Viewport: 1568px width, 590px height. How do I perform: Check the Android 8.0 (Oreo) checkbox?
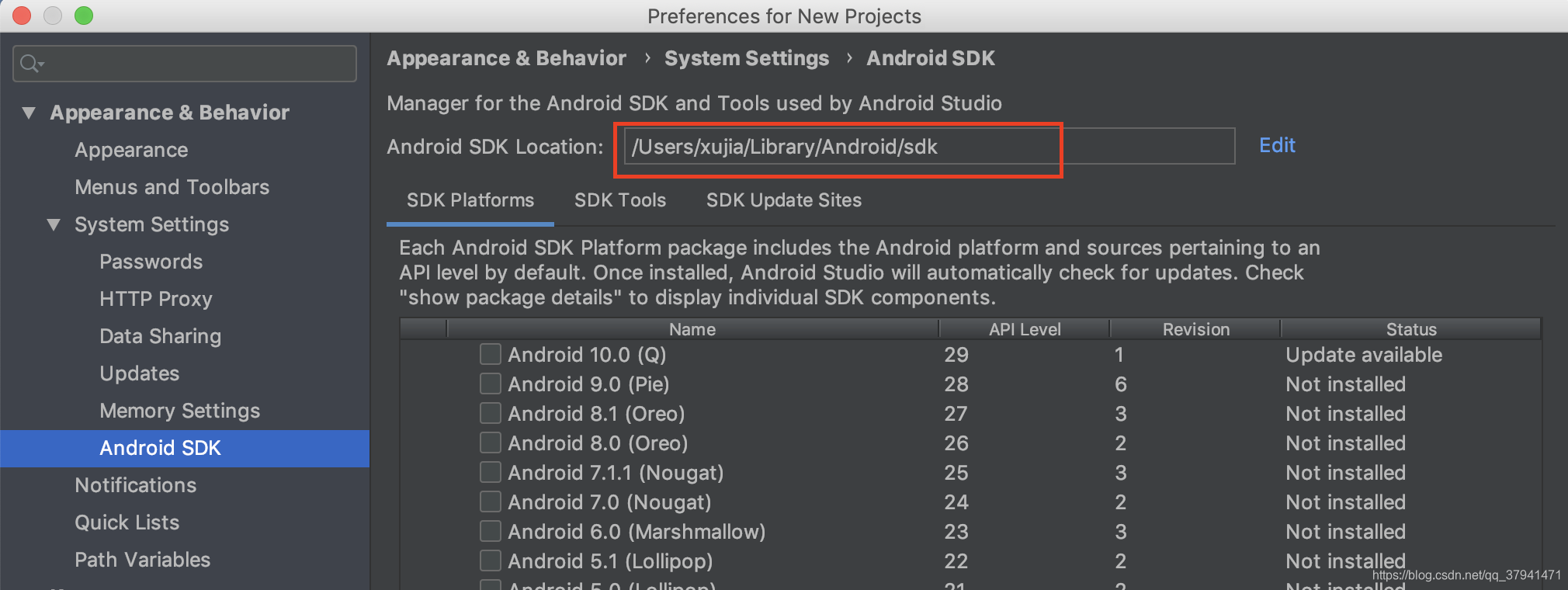(x=491, y=442)
